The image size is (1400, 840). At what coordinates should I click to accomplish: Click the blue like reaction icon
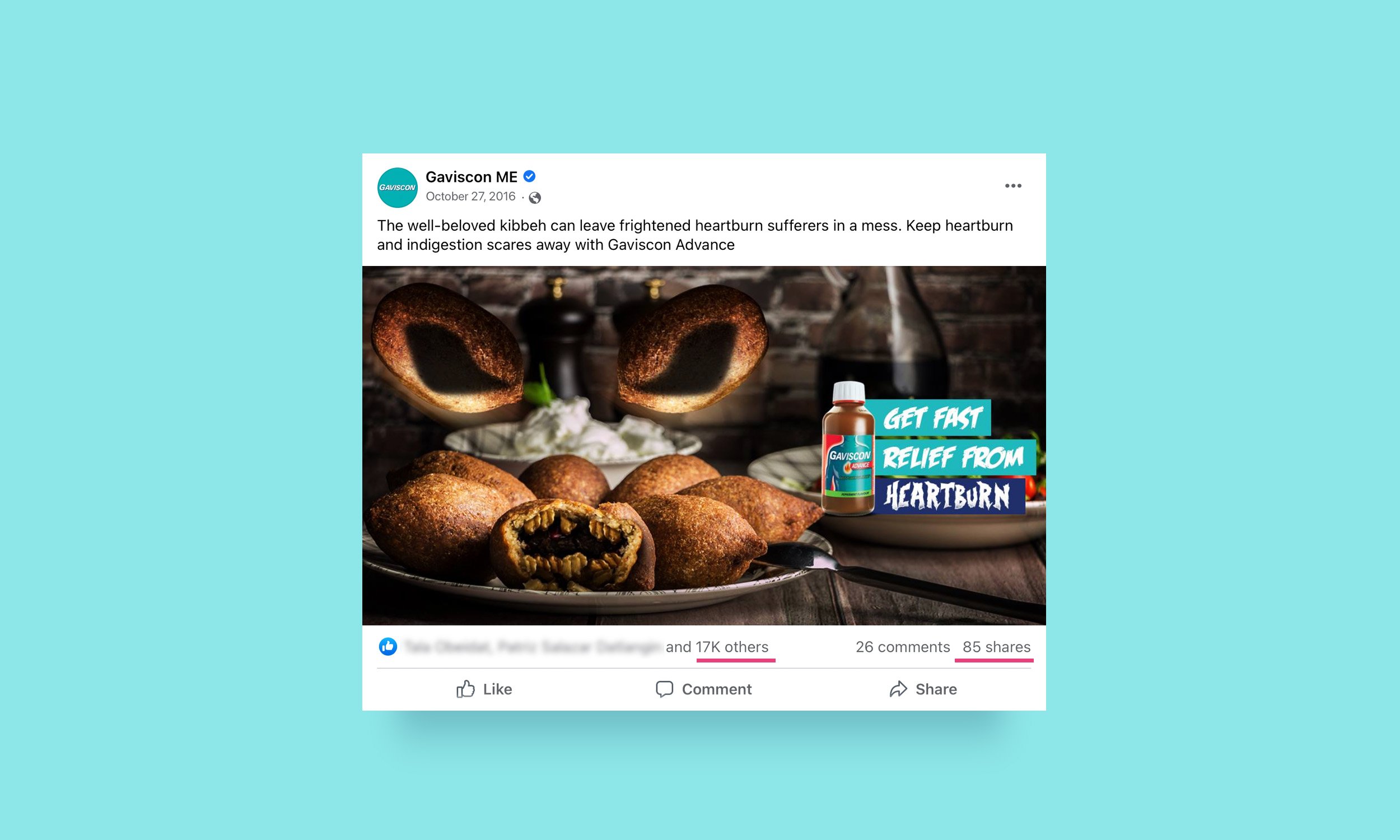pos(388,646)
